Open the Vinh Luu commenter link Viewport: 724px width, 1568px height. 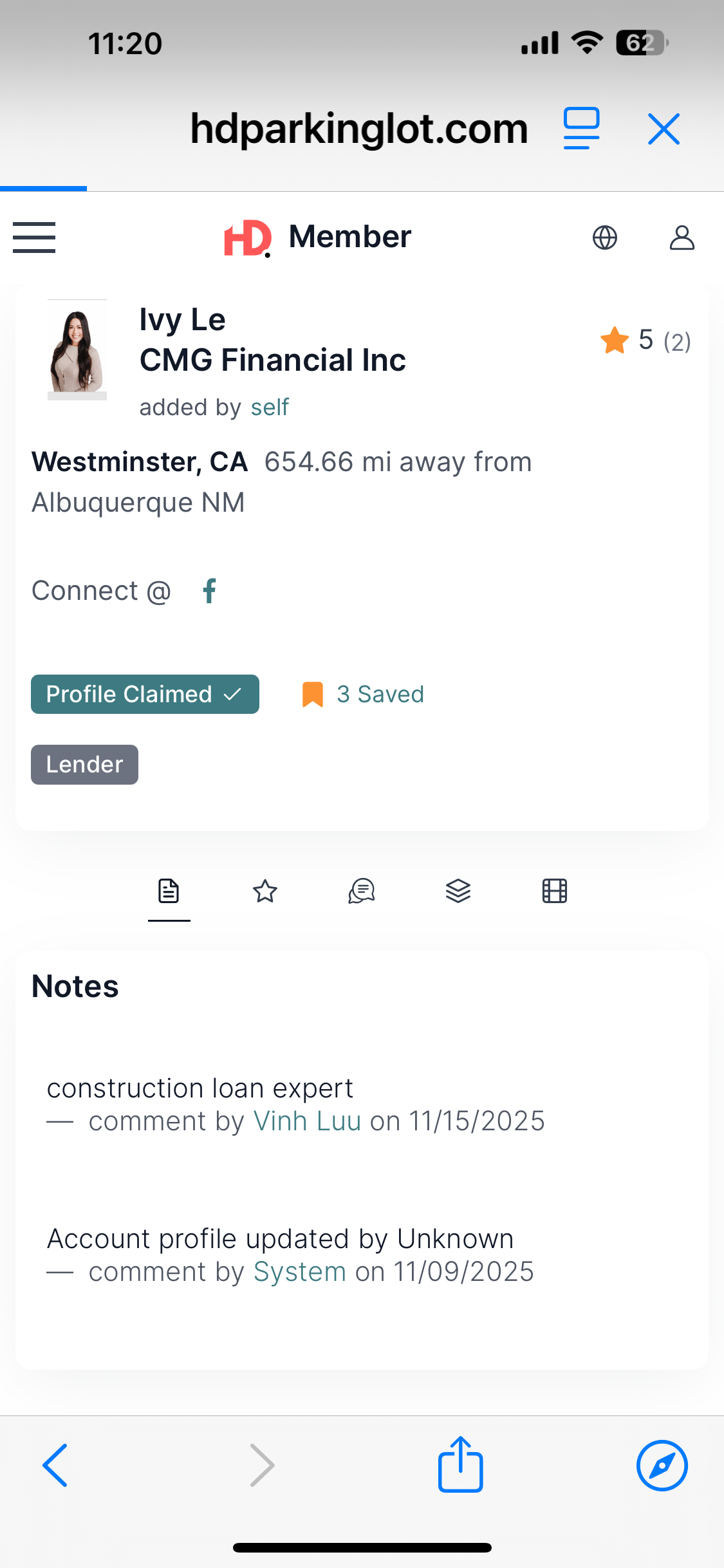coord(307,1121)
